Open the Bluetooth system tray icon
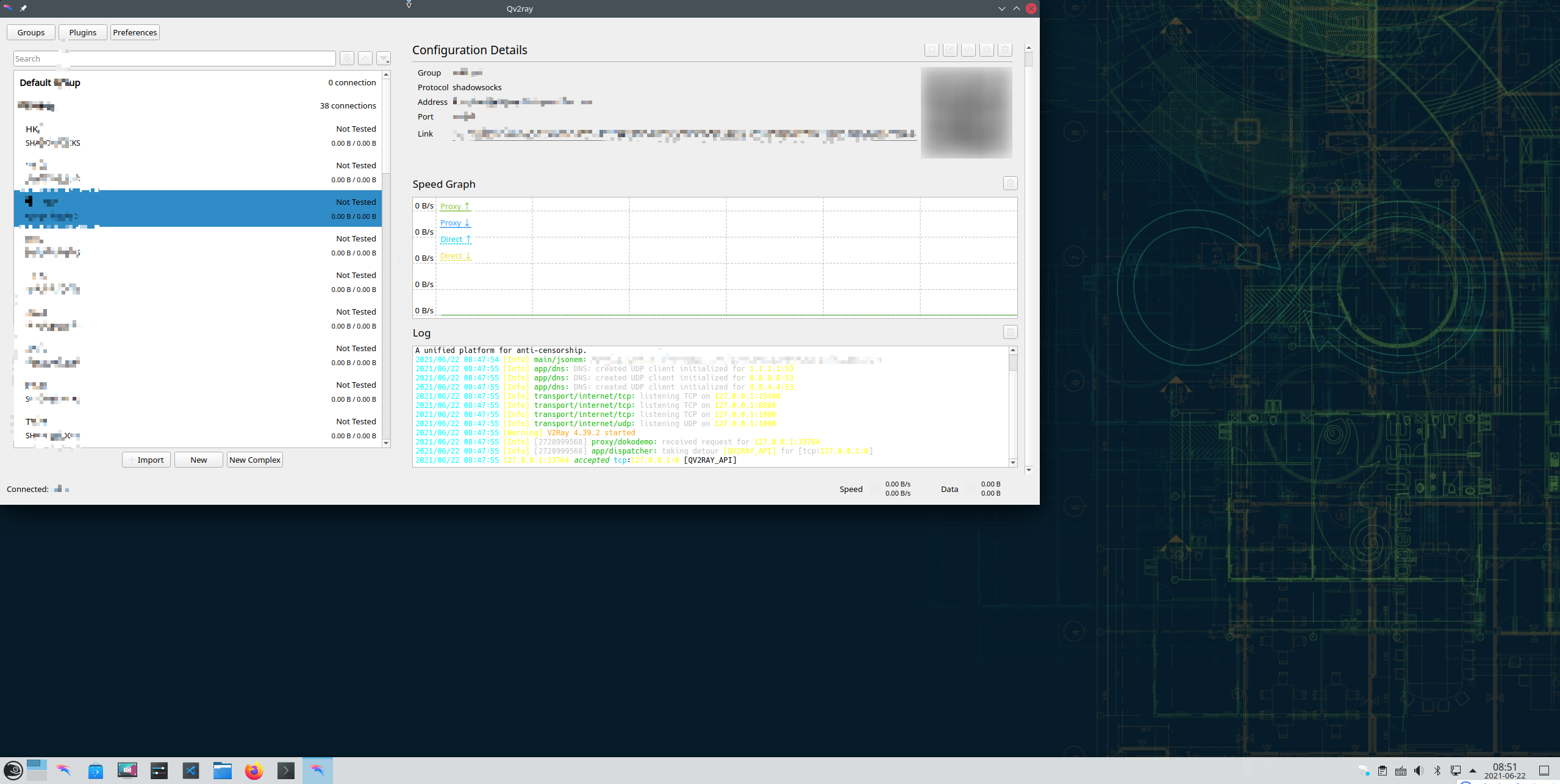Image resolution: width=1560 pixels, height=784 pixels. (1438, 770)
